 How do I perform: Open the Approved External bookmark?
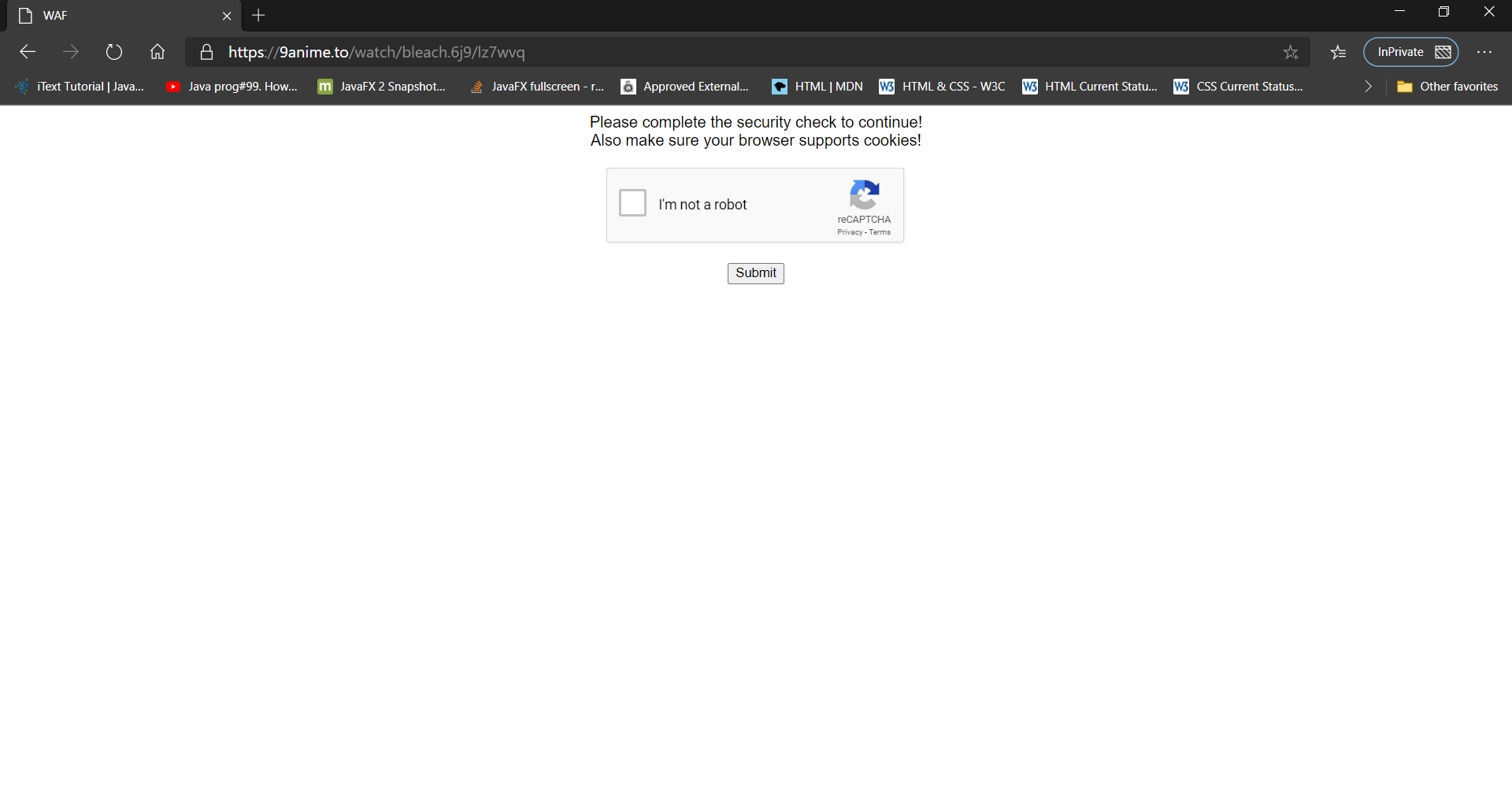(x=685, y=87)
